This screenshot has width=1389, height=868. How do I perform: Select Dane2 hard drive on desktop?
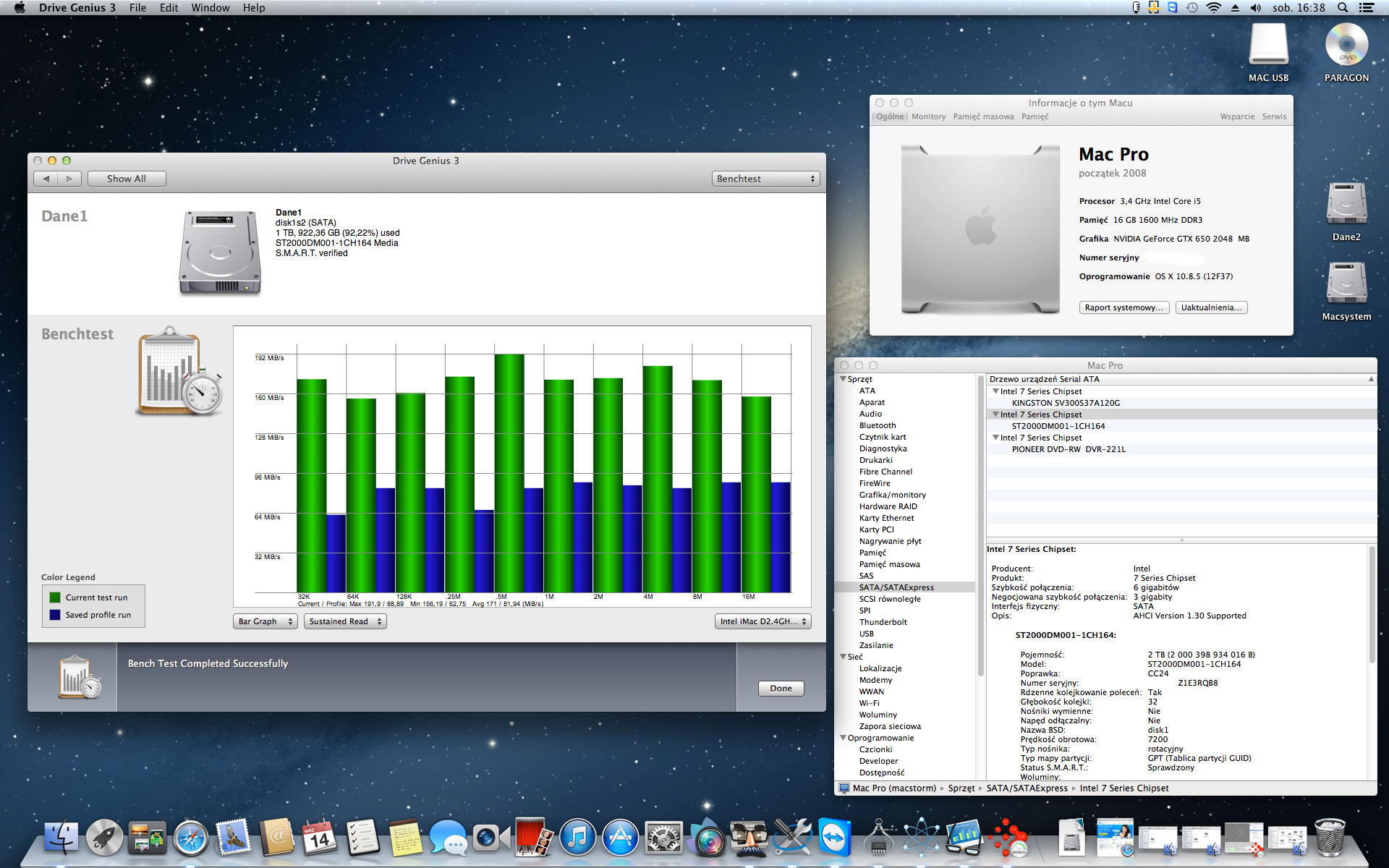click(x=1346, y=211)
